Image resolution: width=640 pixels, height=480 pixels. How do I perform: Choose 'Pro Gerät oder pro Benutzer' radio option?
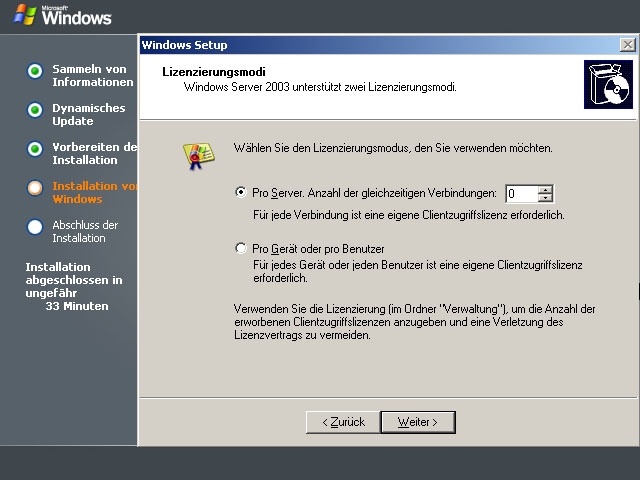tap(240, 248)
